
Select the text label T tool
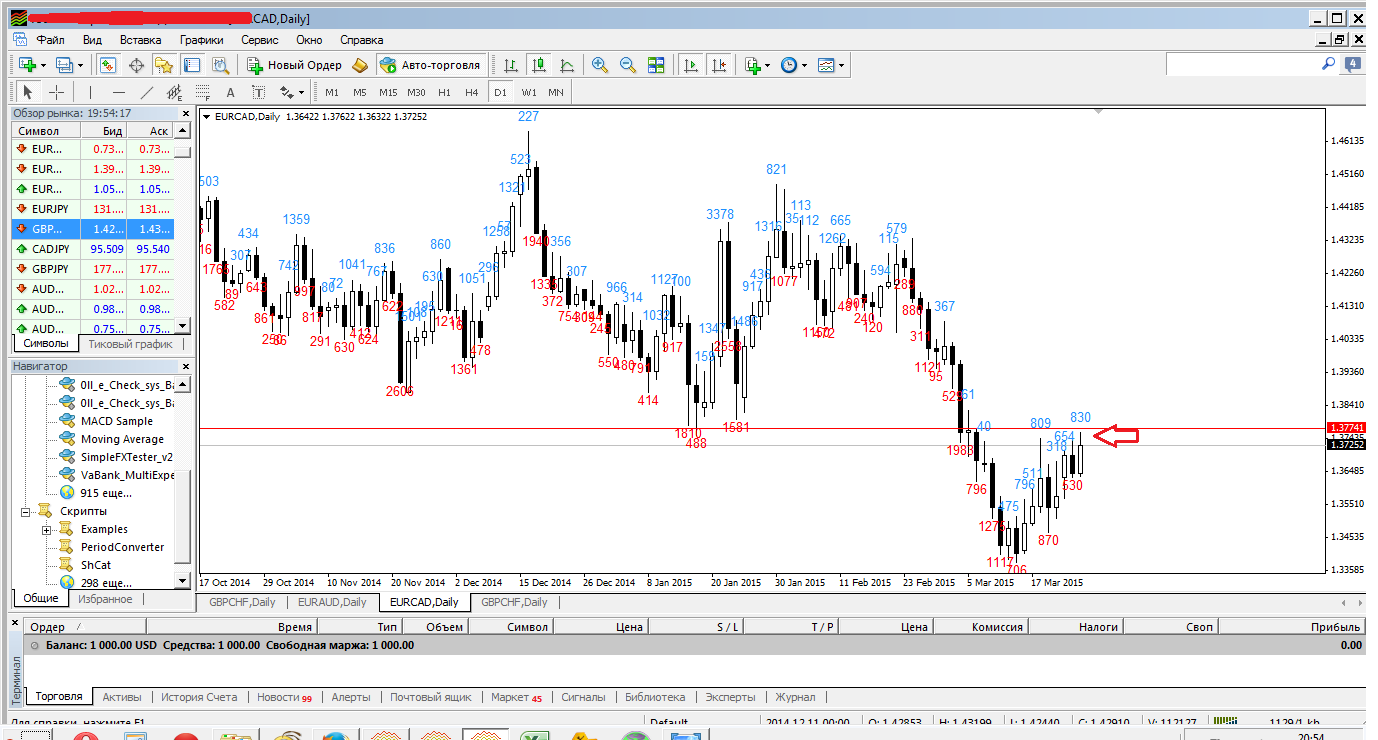[x=258, y=92]
